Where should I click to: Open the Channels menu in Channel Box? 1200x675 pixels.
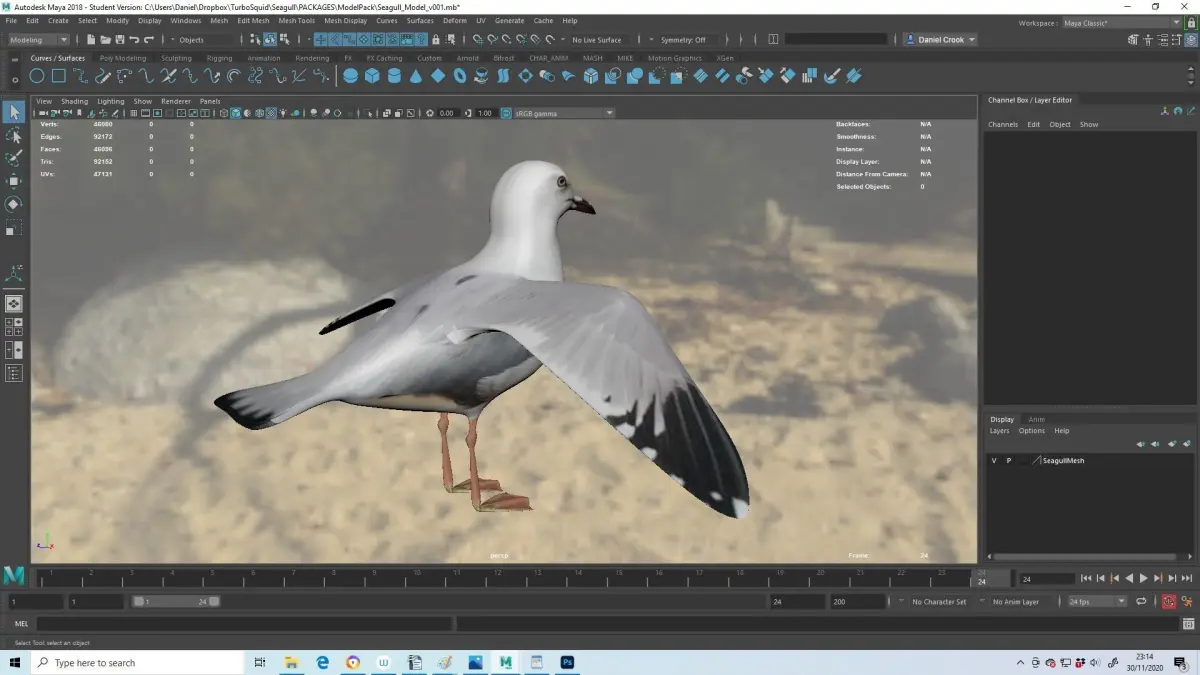(x=1003, y=125)
